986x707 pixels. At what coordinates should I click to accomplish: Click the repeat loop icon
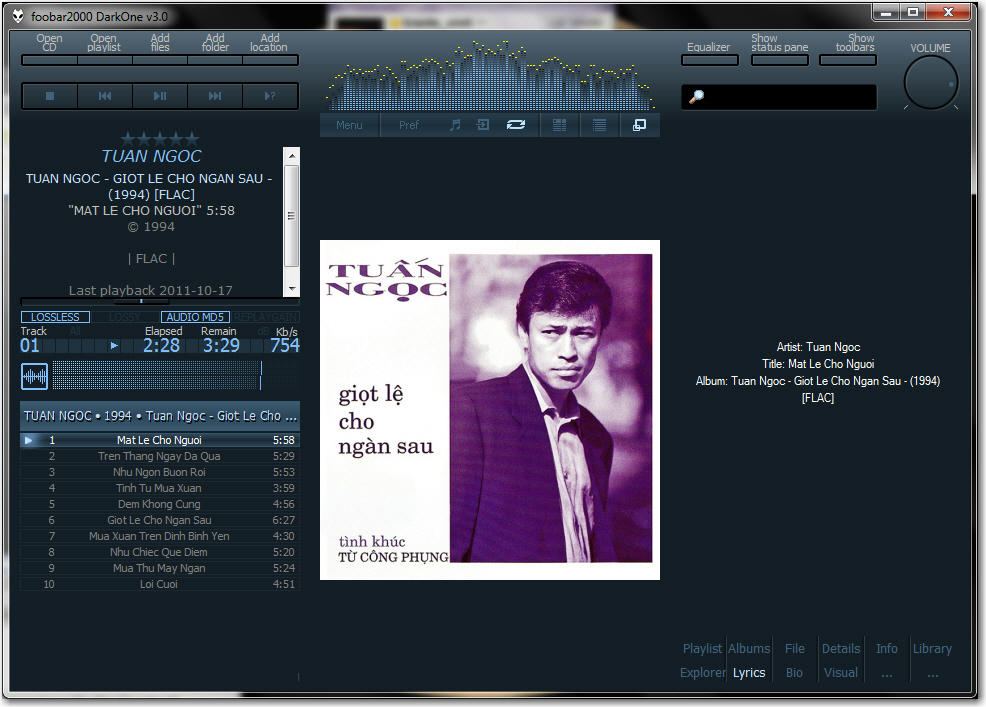pyautogui.click(x=516, y=125)
